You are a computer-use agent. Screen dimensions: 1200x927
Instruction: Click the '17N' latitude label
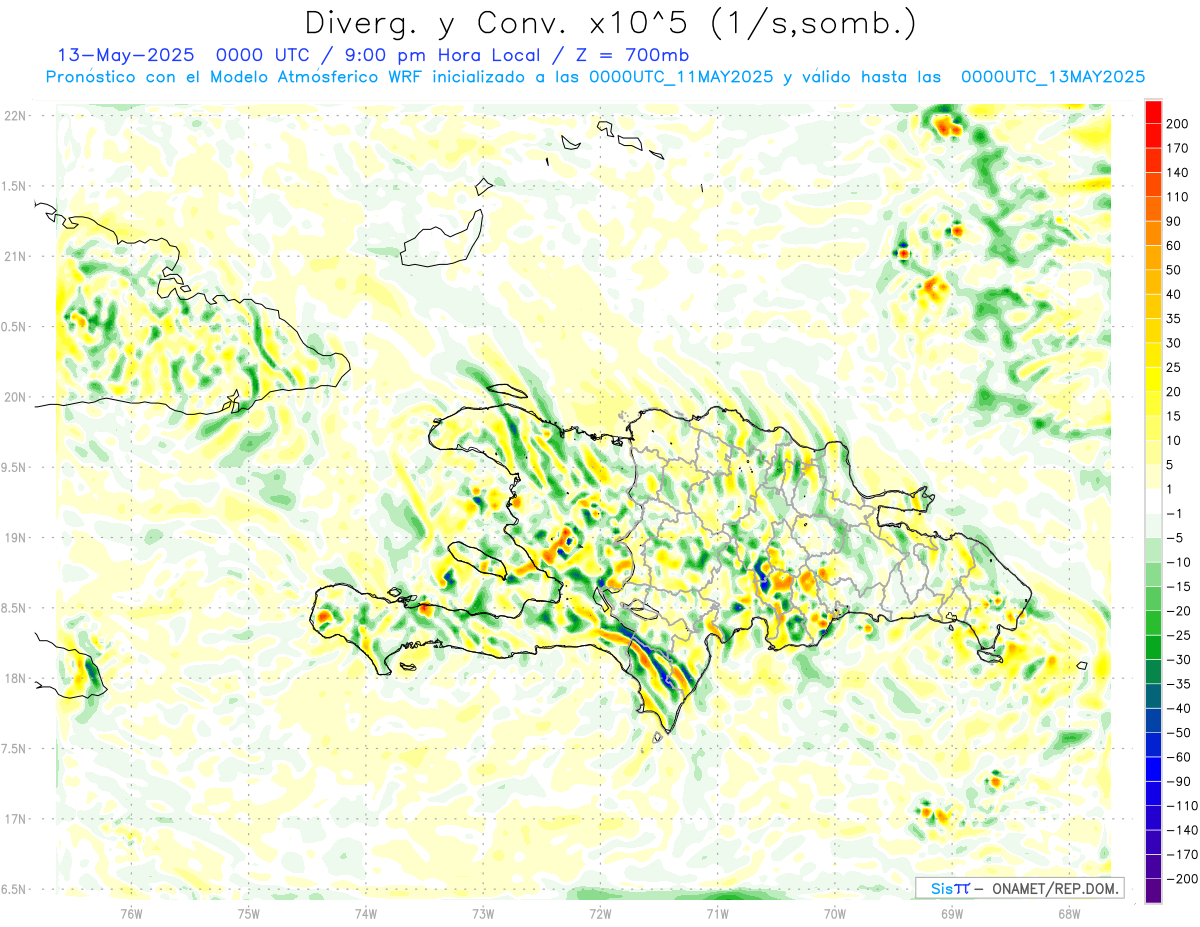click(x=16, y=819)
